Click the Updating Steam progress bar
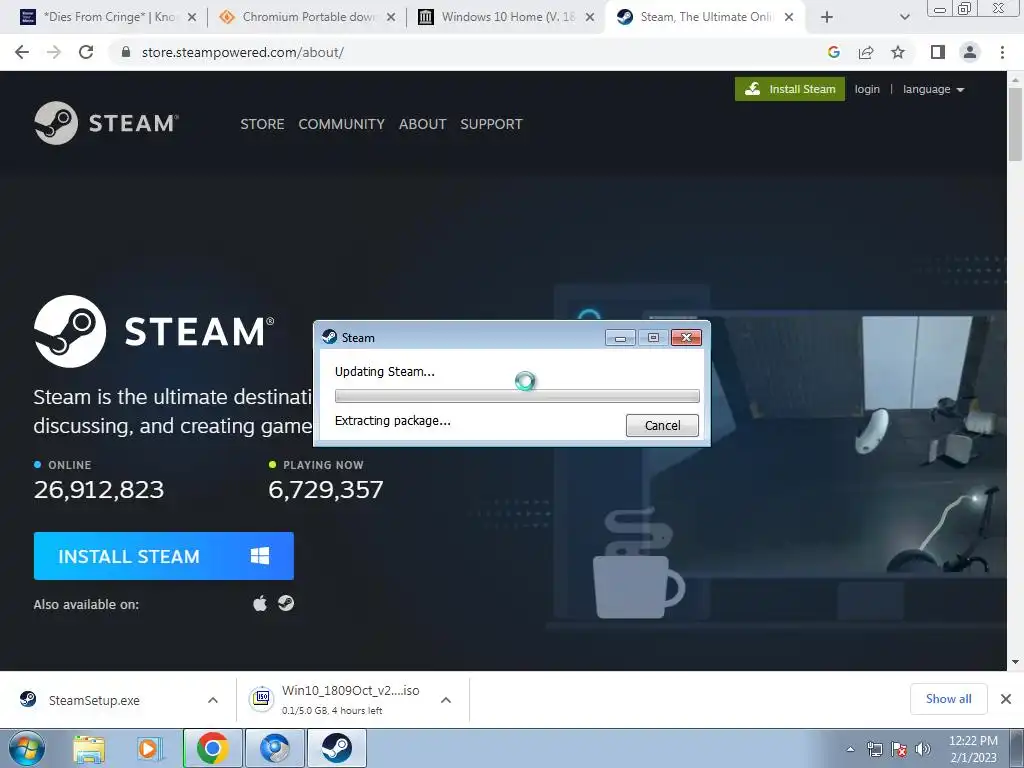Viewport: 1024px width, 768px height. (517, 396)
